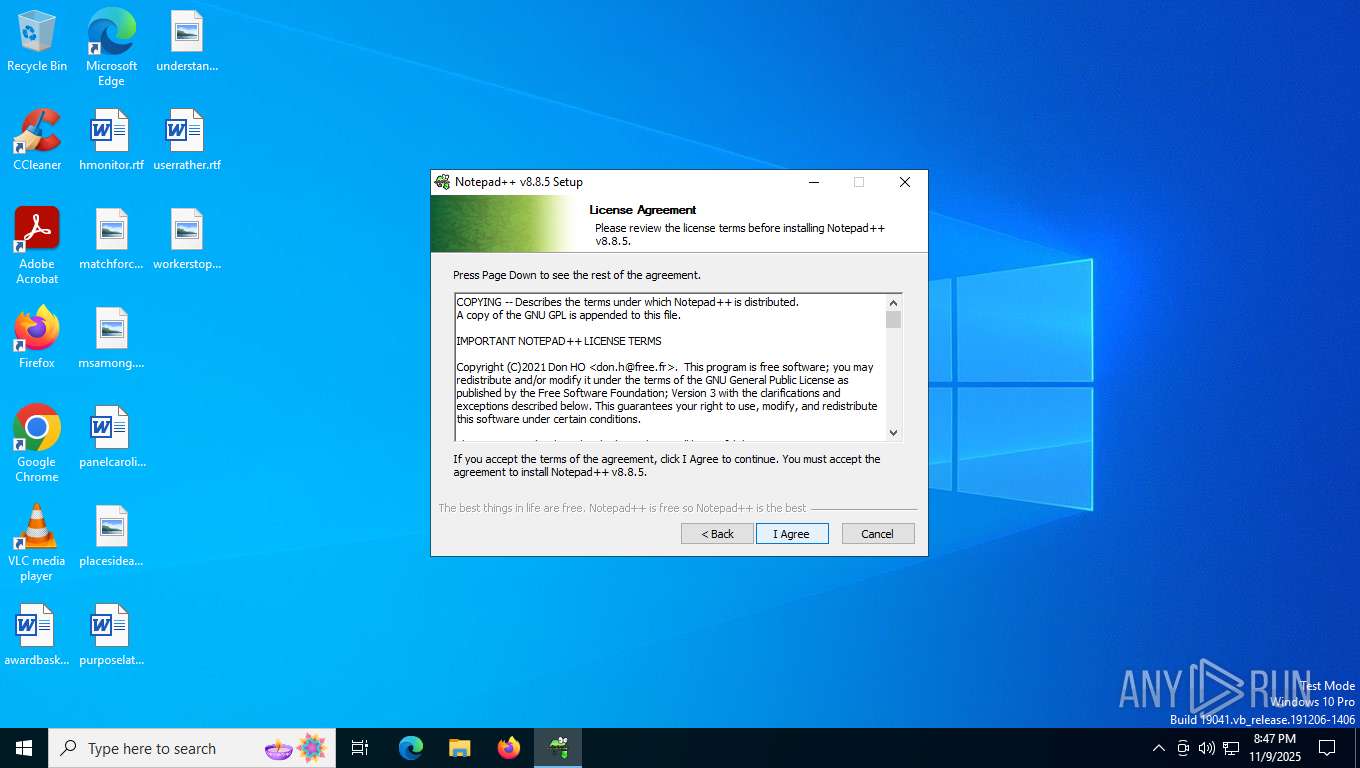Show hidden system tray icons

pyautogui.click(x=1159, y=748)
